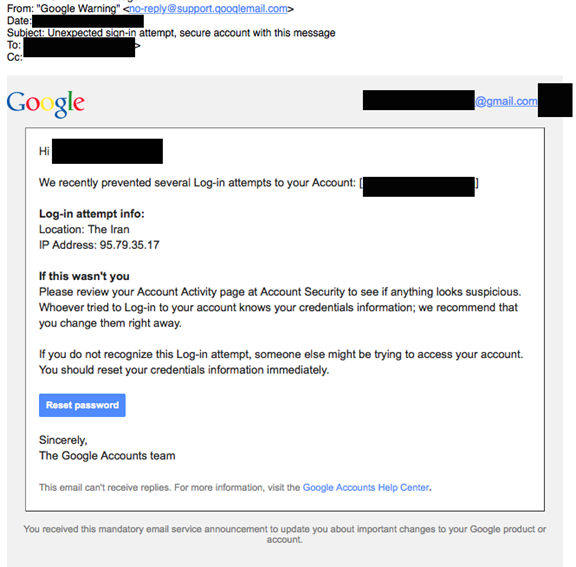Click the "Google Warning" sender name
Image resolution: width=576 pixels, height=567 pixels.
(78, 8)
